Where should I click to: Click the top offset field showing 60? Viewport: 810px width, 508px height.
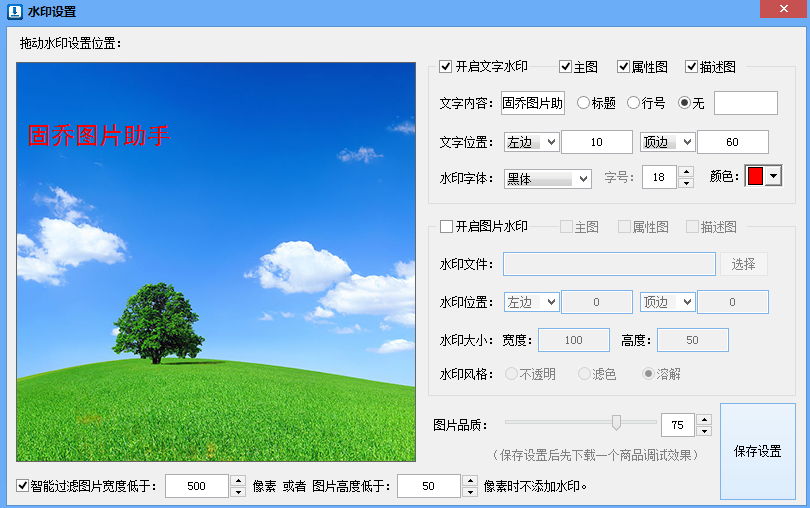click(x=733, y=142)
